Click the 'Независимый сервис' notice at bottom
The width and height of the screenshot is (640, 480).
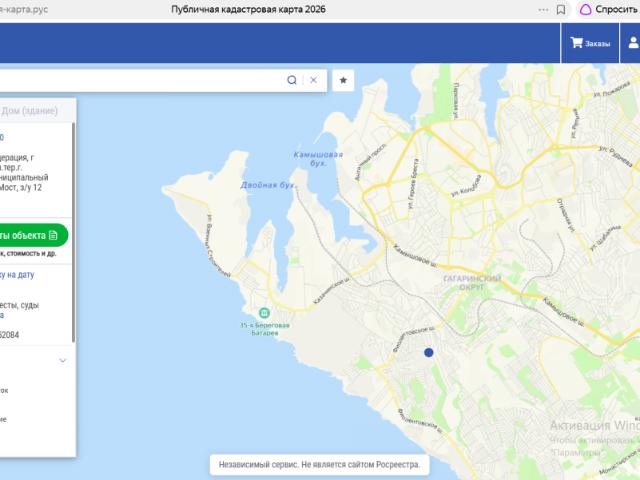coord(319,464)
